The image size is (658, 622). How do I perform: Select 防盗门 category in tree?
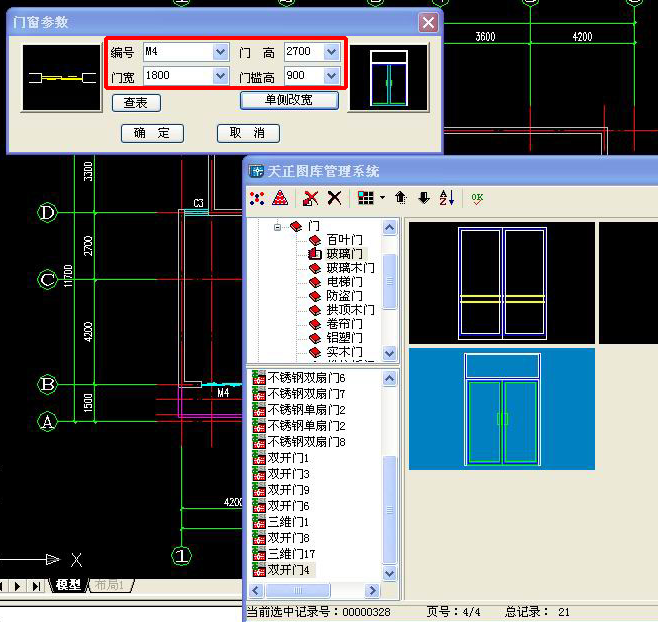coord(344,296)
